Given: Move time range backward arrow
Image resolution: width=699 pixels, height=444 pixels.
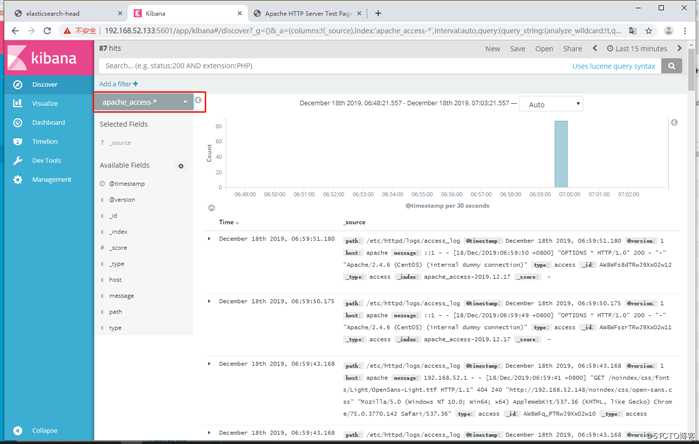Looking at the screenshot, I should coord(595,48).
